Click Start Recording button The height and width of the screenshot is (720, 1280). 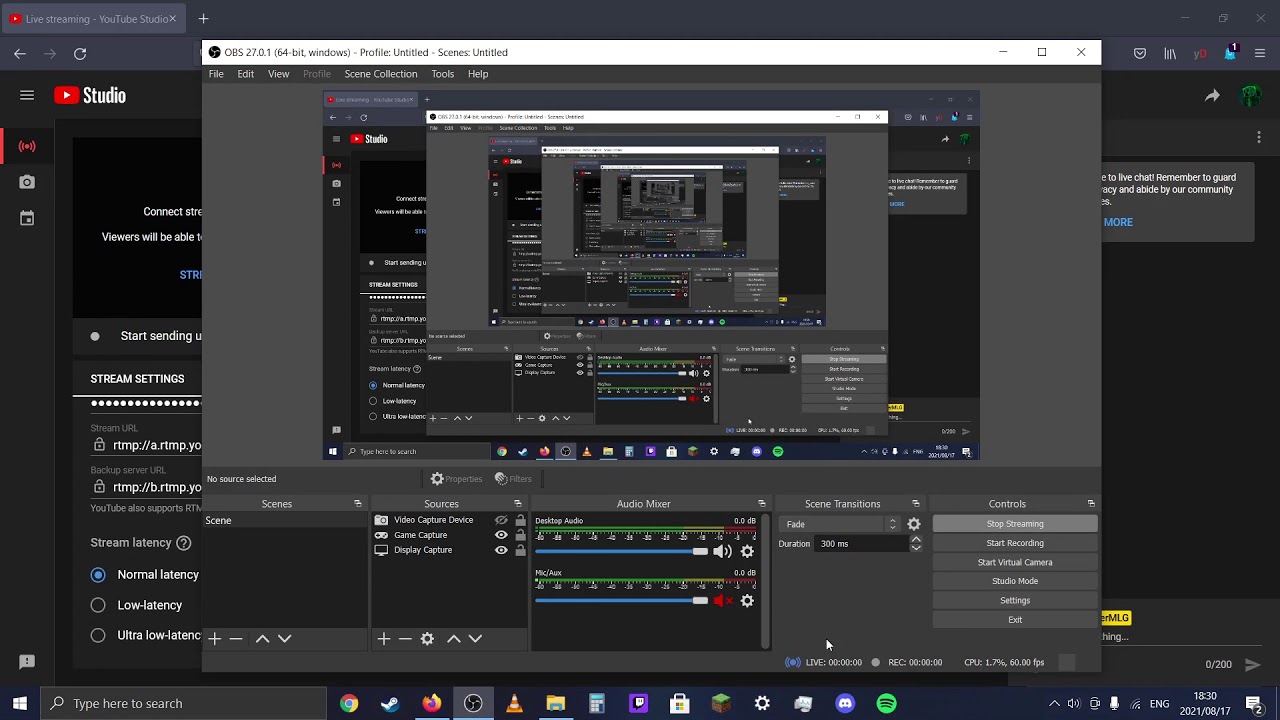[x=1015, y=543]
